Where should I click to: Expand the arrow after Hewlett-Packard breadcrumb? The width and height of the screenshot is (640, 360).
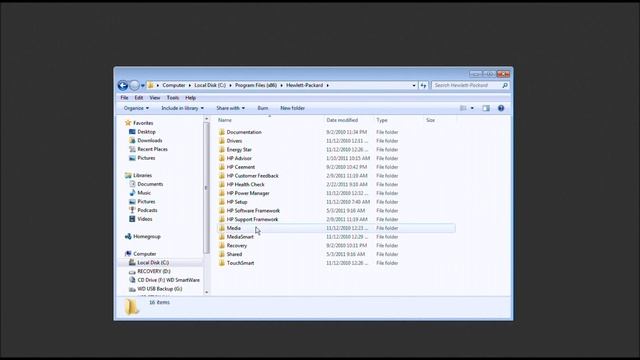coord(327,85)
